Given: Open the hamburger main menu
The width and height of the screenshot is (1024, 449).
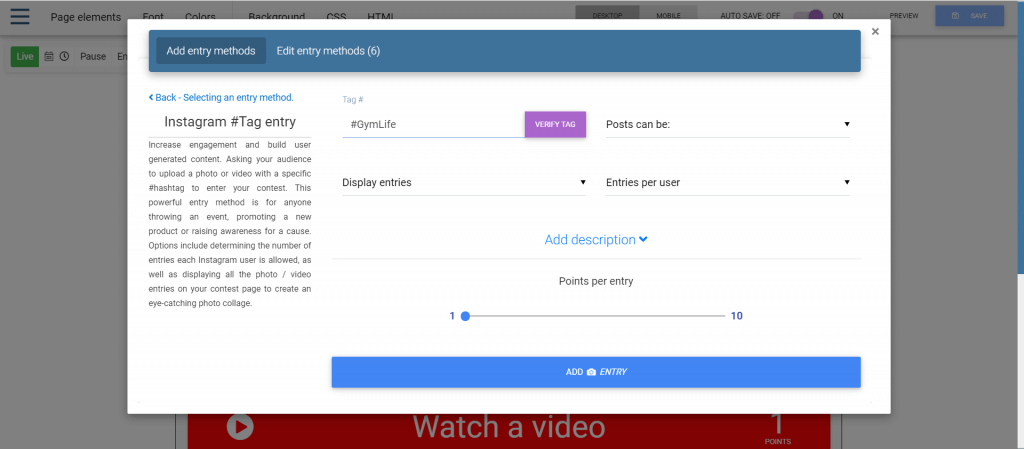Looking at the screenshot, I should pos(20,16).
